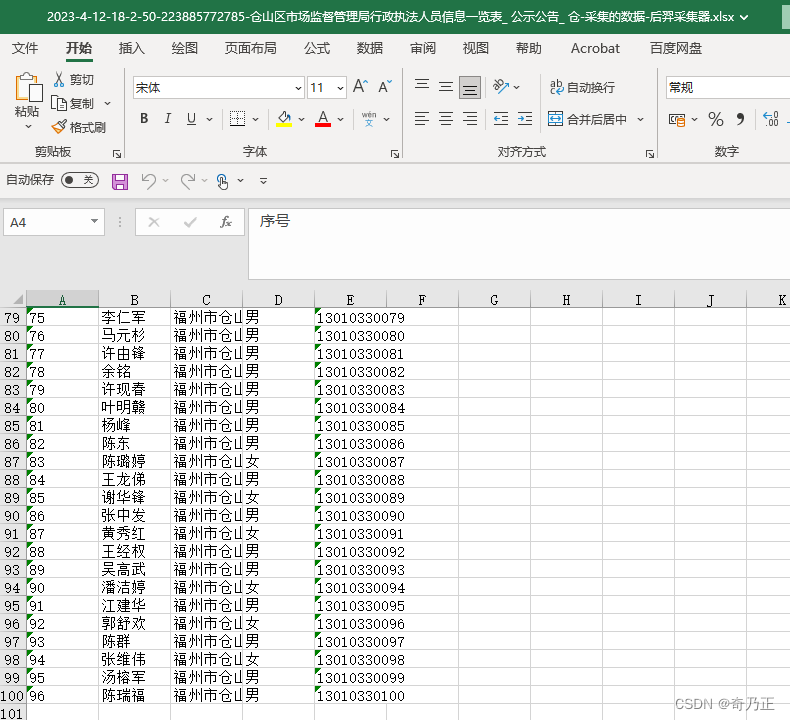Viewport: 790px width, 720px height.
Task: Decrease font size with small A
Action: click(x=385, y=87)
